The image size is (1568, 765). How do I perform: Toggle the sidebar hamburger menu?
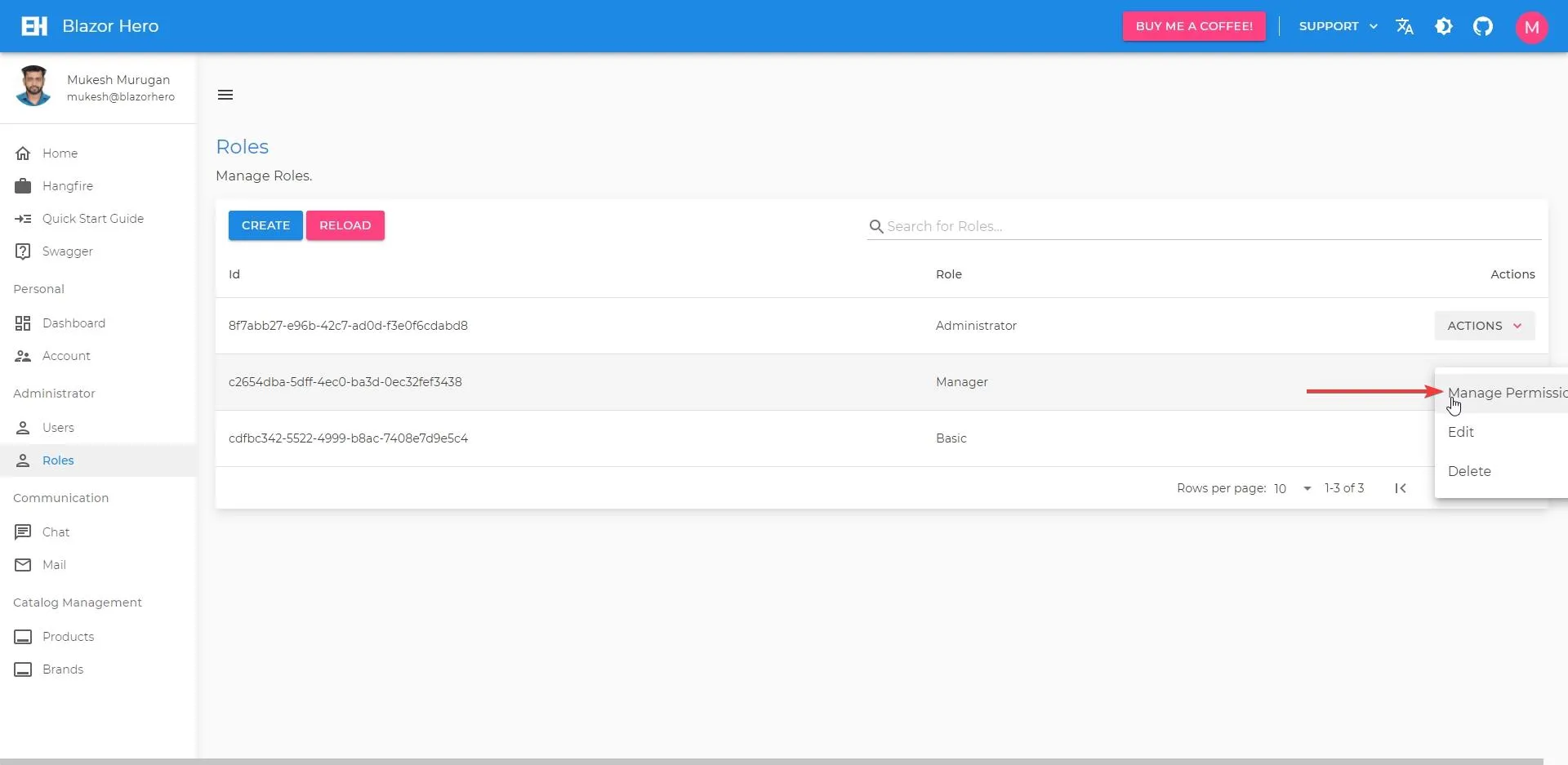coord(225,94)
